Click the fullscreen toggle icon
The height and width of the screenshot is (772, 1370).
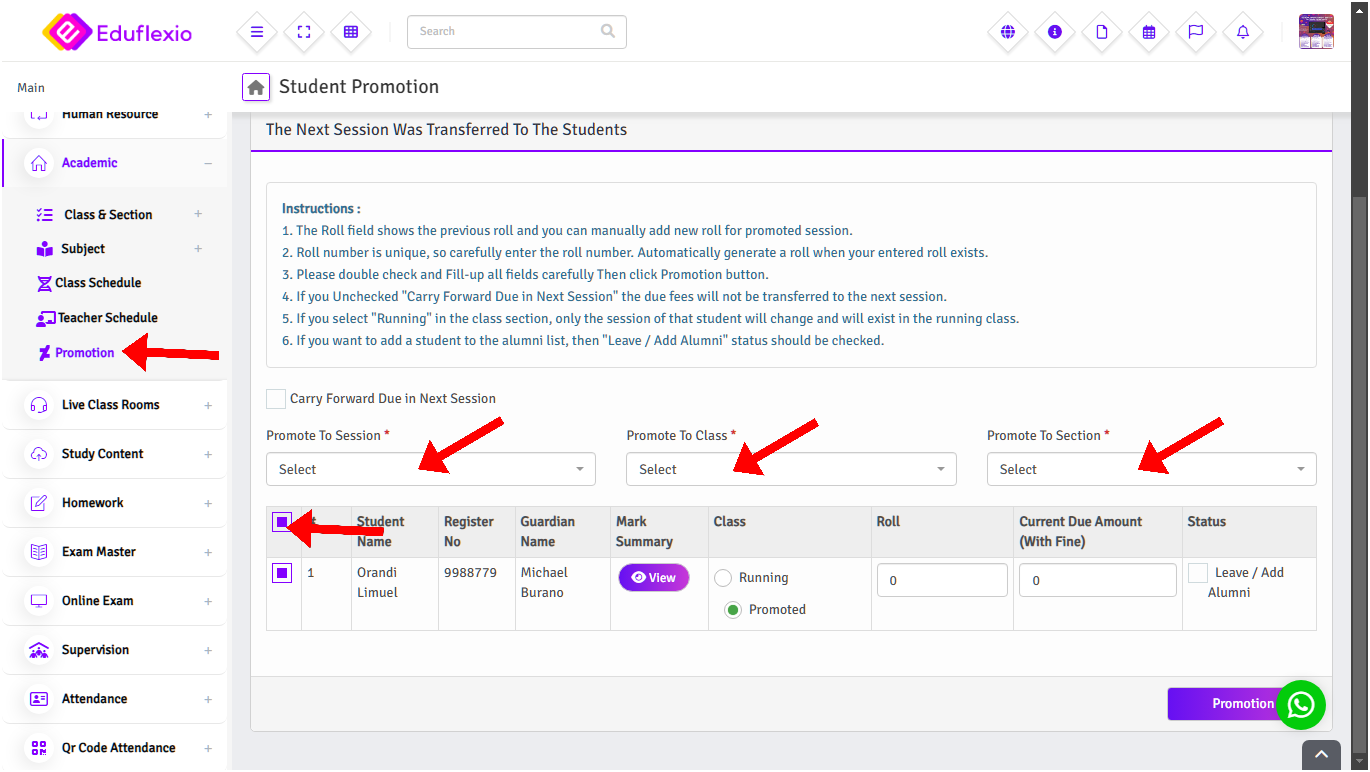[304, 32]
